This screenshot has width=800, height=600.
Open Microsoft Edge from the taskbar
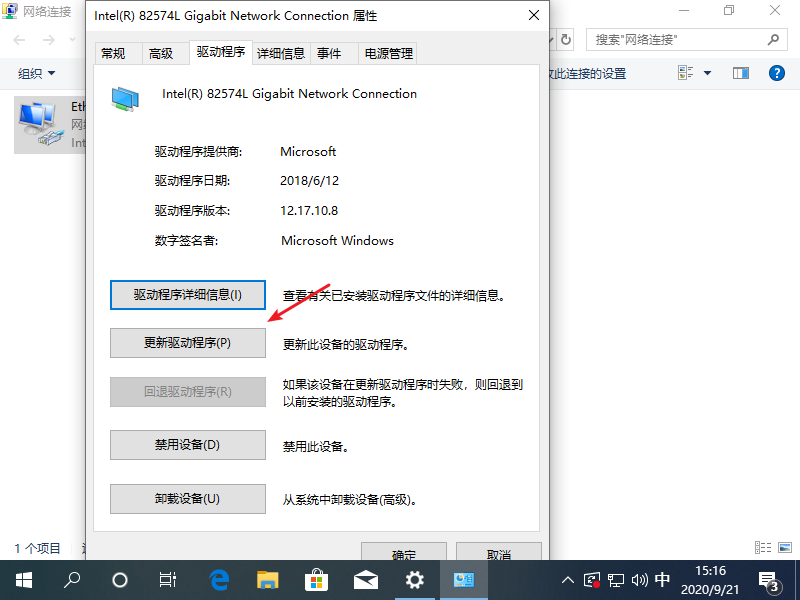pyautogui.click(x=219, y=579)
